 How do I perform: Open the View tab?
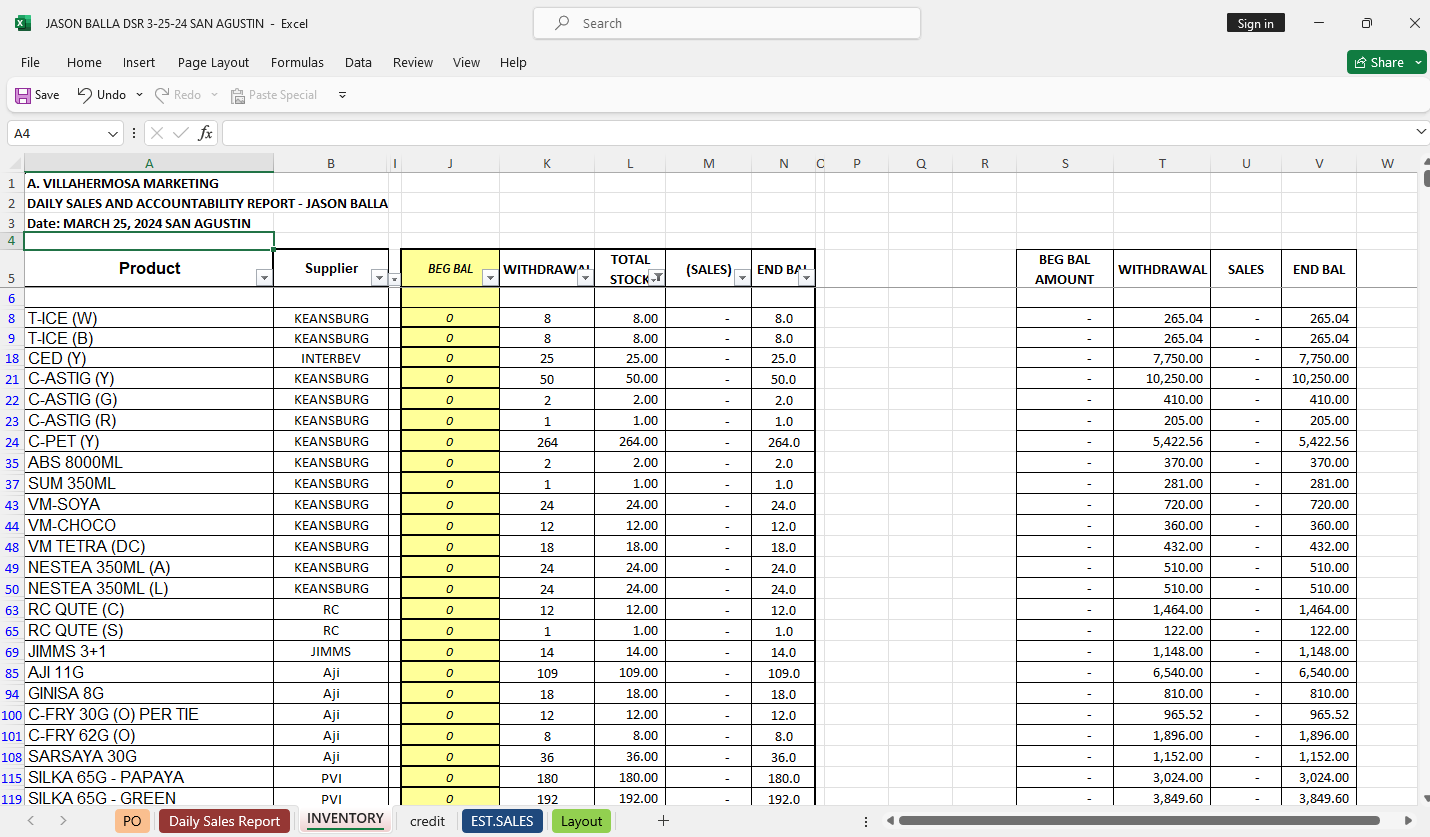coord(466,62)
